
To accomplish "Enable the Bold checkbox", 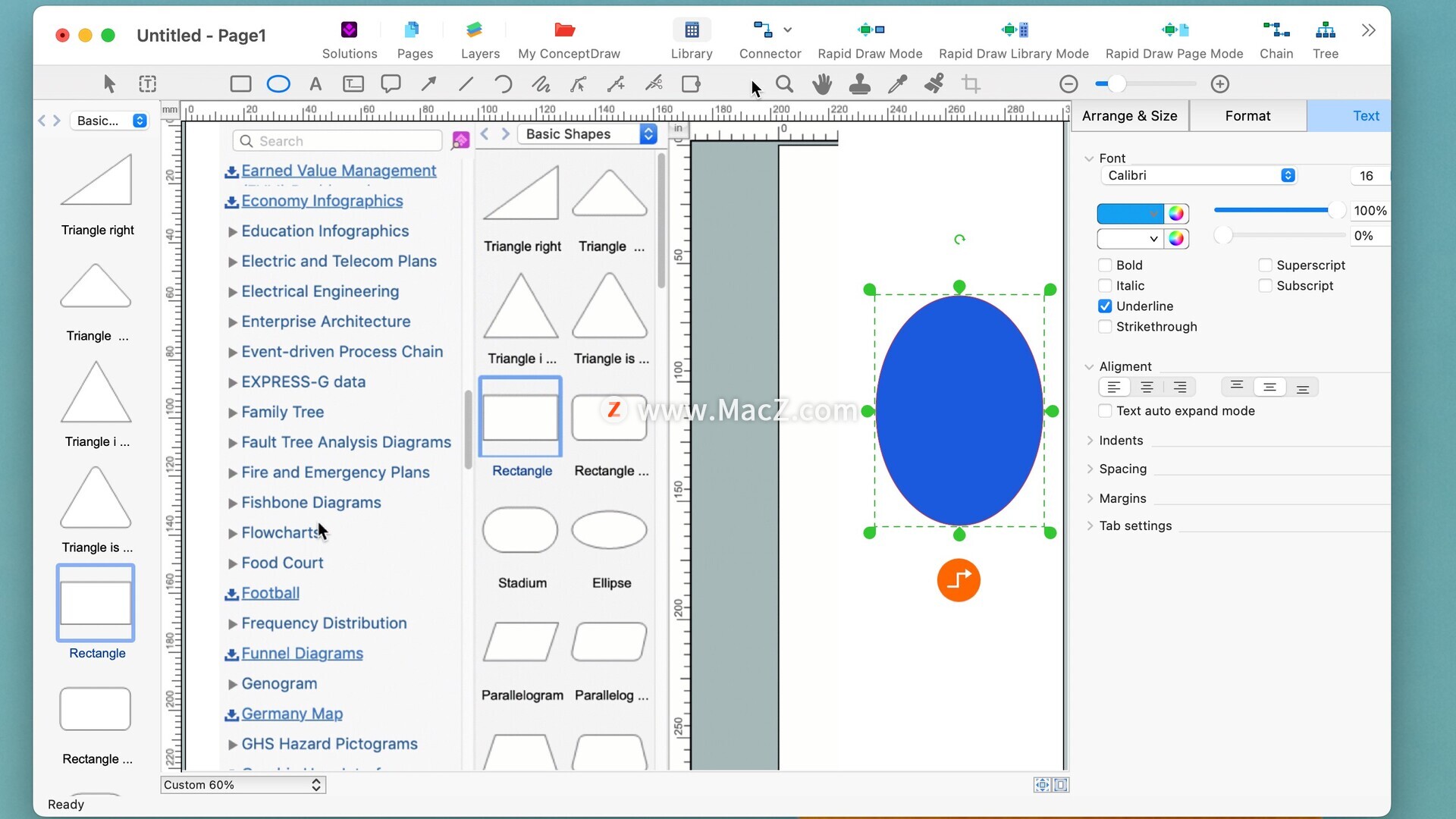I will tap(1105, 265).
